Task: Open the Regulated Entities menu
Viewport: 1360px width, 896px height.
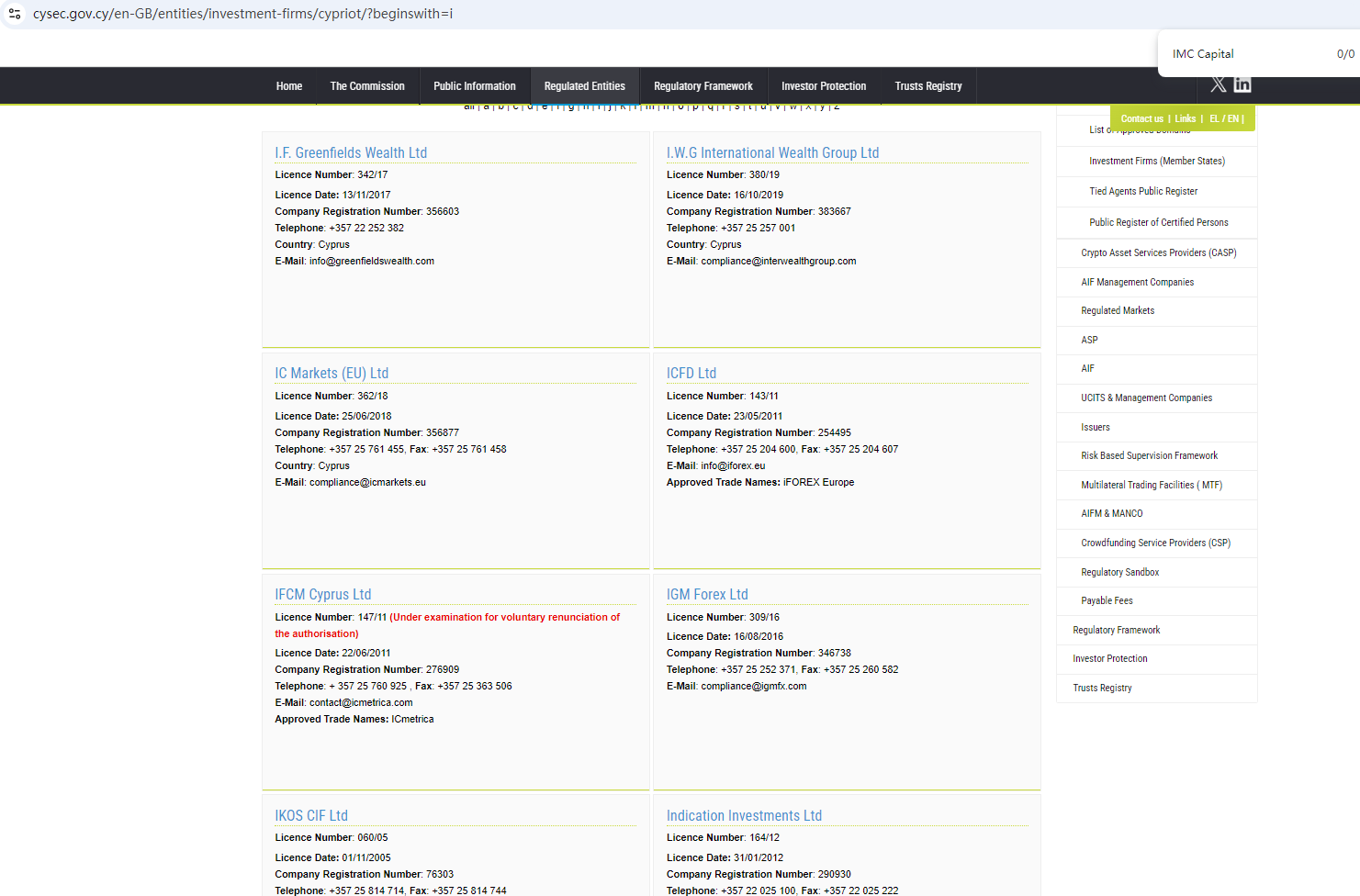Action: coord(584,86)
